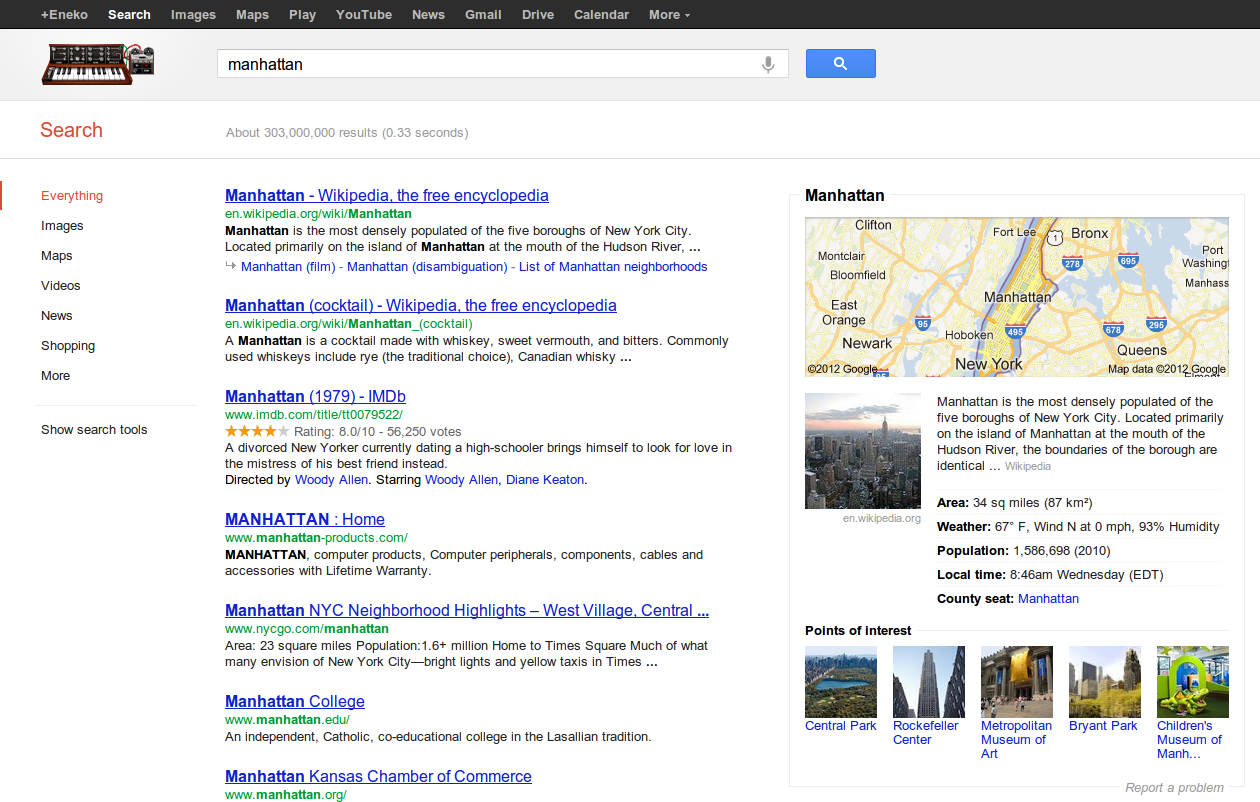Screen dimensions: 1260x802
Task: Click the Rockefeller Center thumbnail image
Action: coord(929,682)
